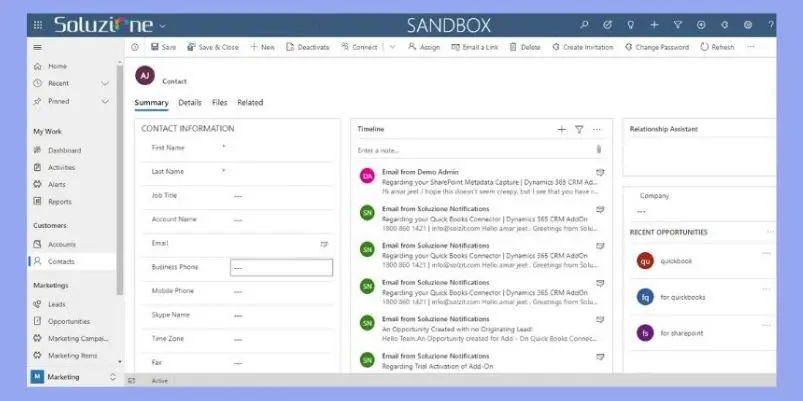This screenshot has width=803, height=401.
Task: Attach a file with the paperclip icon
Action: [599, 150]
